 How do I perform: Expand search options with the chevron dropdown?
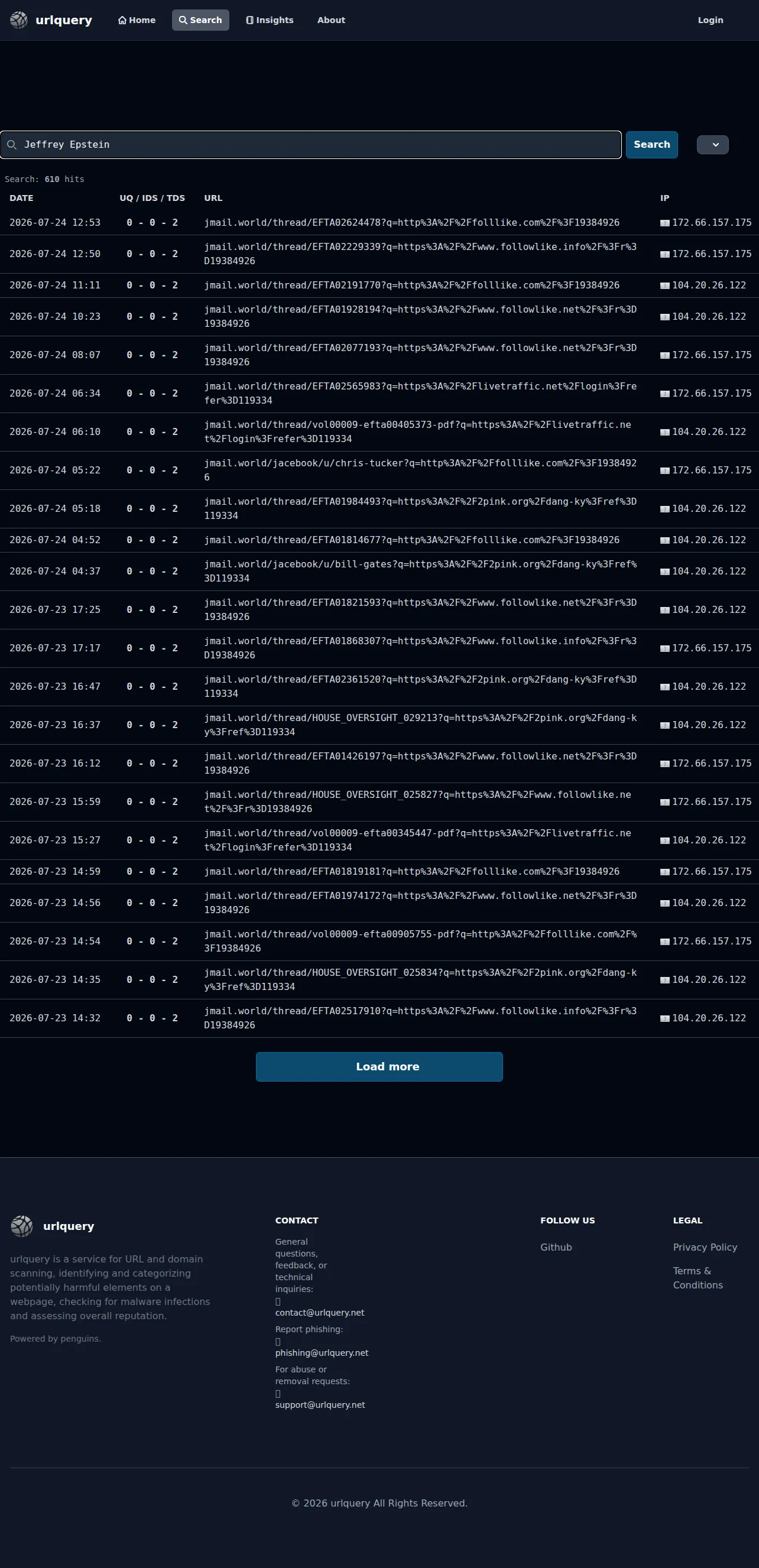point(712,145)
